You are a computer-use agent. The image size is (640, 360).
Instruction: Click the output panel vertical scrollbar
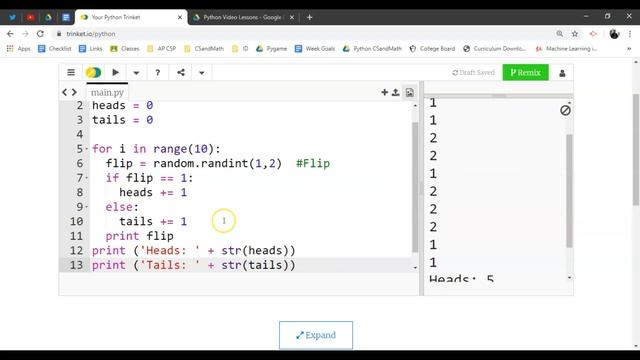point(569,191)
